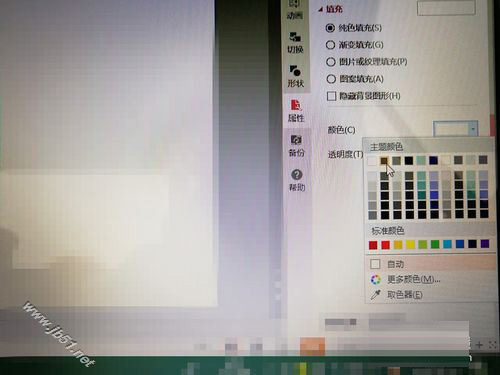Click the plus zoom icon in status bar
This screenshot has height=375, width=500.
click(x=479, y=345)
